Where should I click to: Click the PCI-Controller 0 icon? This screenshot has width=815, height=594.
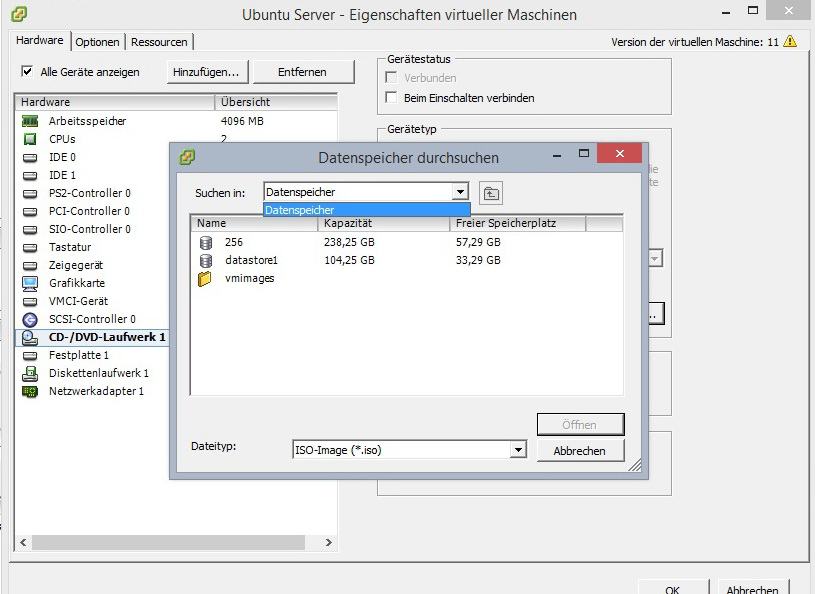coord(30,212)
